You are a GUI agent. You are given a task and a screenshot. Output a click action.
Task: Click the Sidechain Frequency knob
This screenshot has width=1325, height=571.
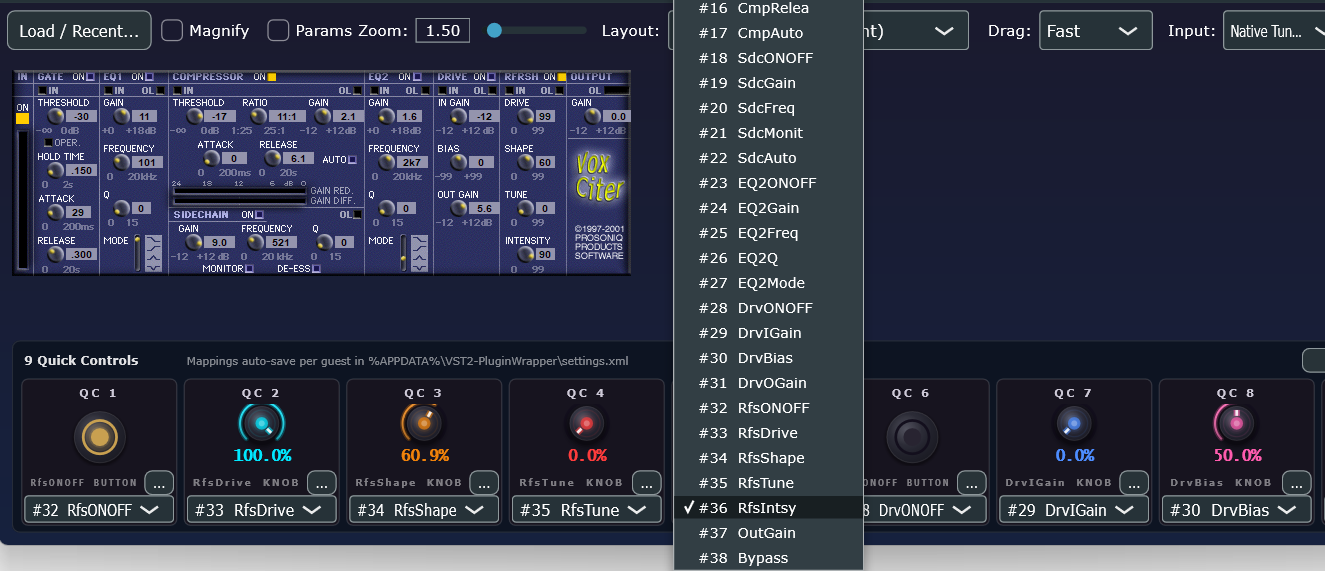[x=255, y=242]
